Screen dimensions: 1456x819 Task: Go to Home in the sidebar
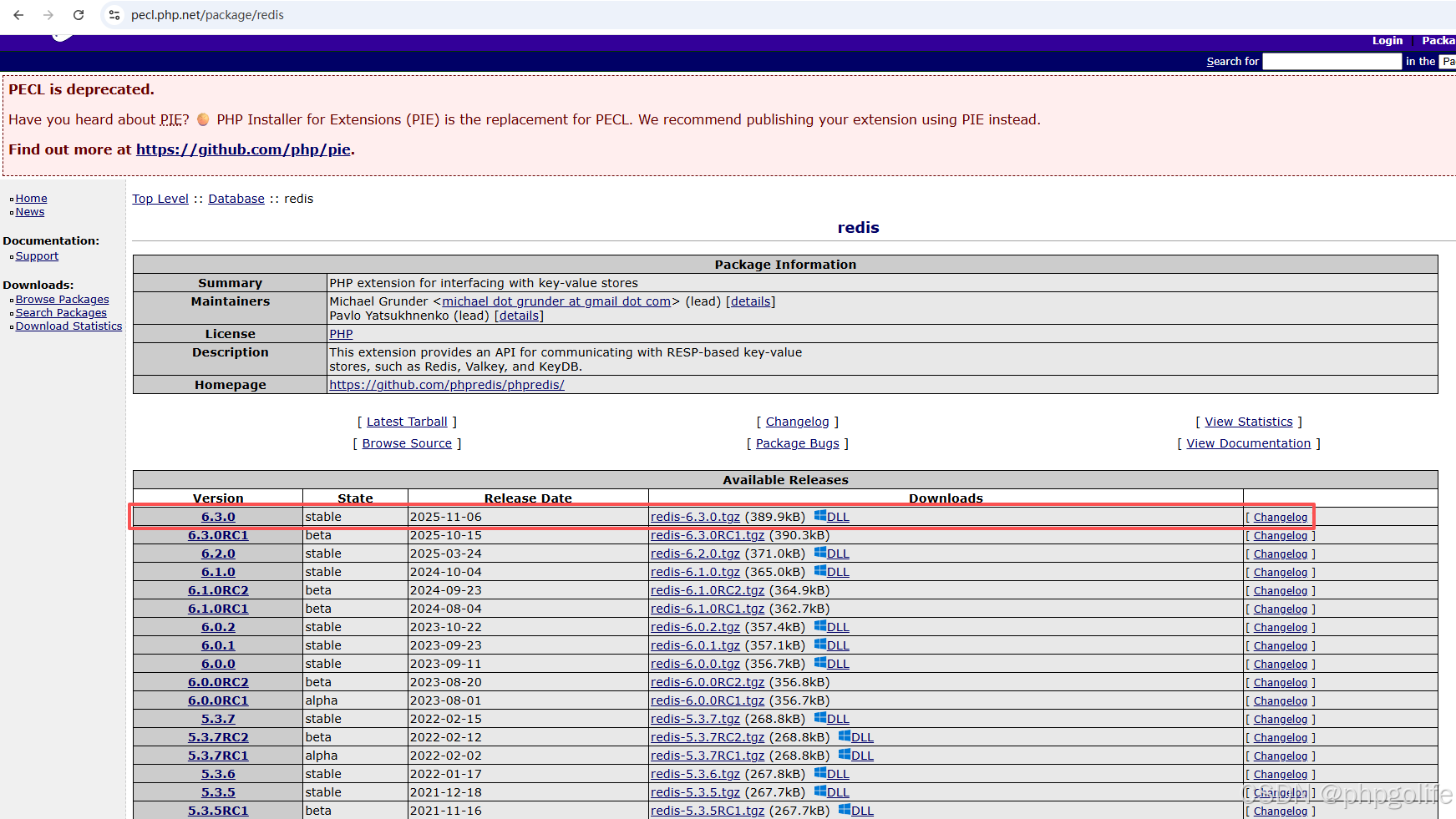pos(31,199)
